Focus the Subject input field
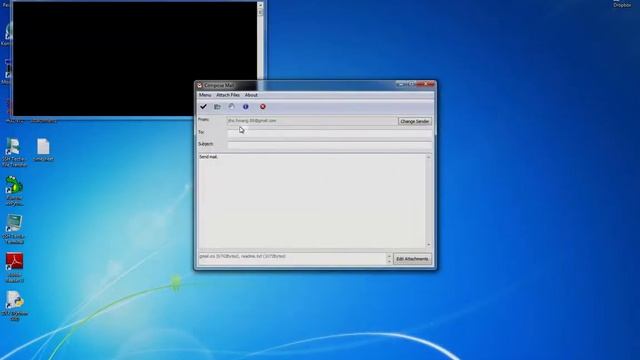The width and height of the screenshot is (640, 360). point(329,144)
